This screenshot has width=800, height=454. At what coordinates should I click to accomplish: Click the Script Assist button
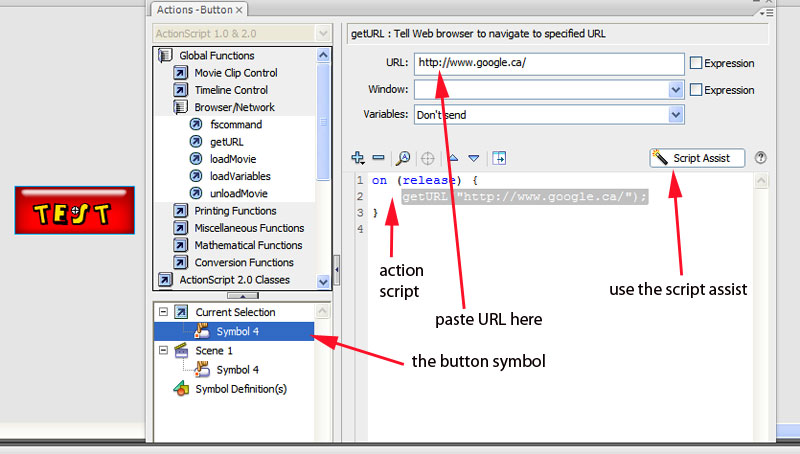pos(696,158)
